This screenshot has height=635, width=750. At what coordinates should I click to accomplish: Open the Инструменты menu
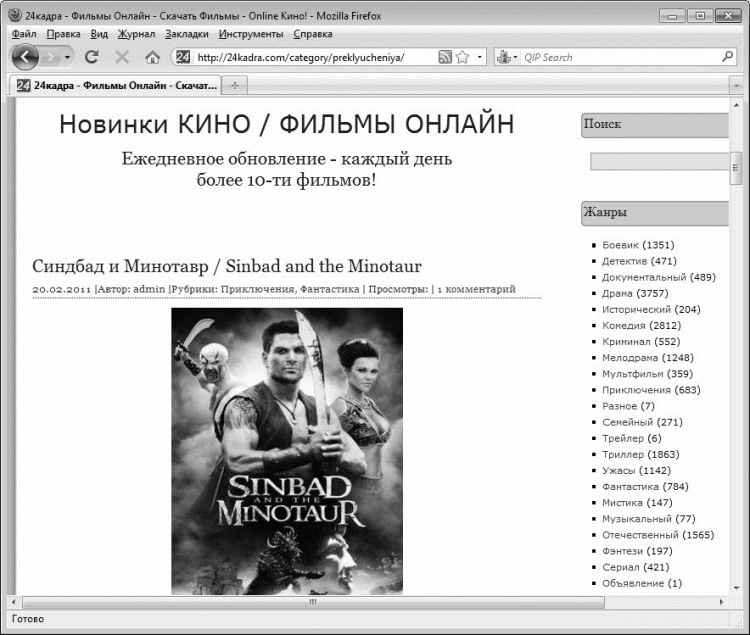click(251, 34)
